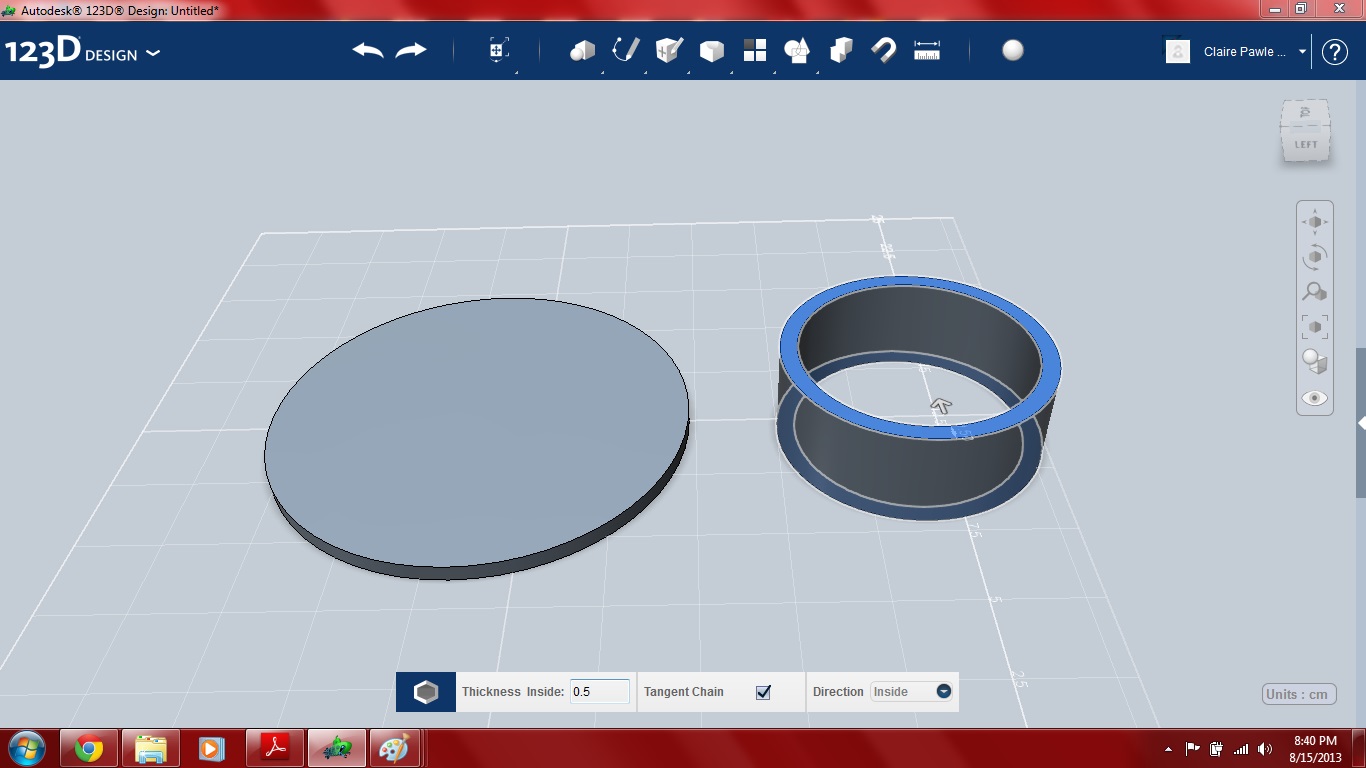The width and height of the screenshot is (1366, 768).
Task: Open the Windows Start menu
Action: click(26, 748)
